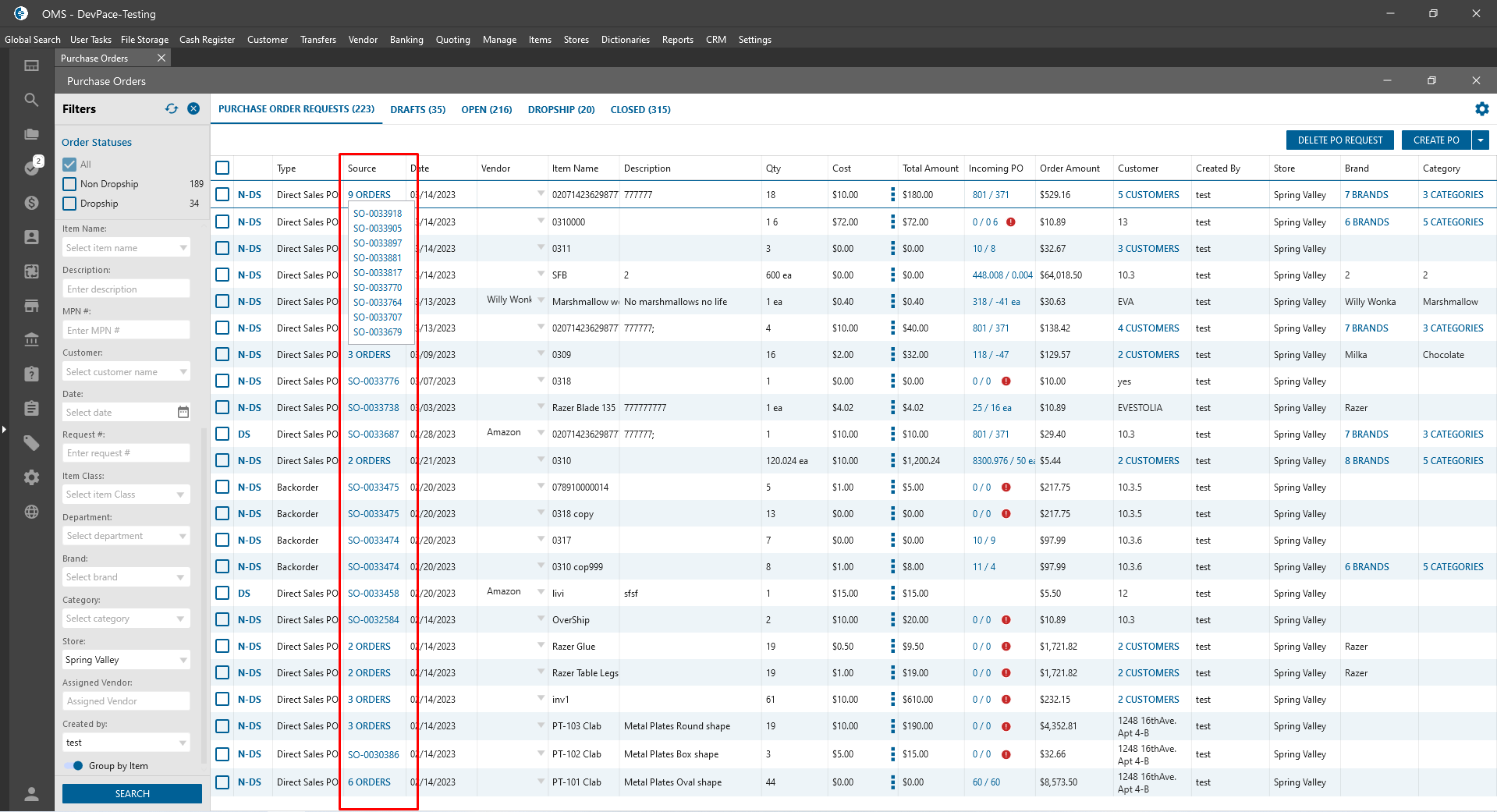The height and width of the screenshot is (812, 1497).
Task: Check the Non Dropship status filter
Action: pos(69,184)
